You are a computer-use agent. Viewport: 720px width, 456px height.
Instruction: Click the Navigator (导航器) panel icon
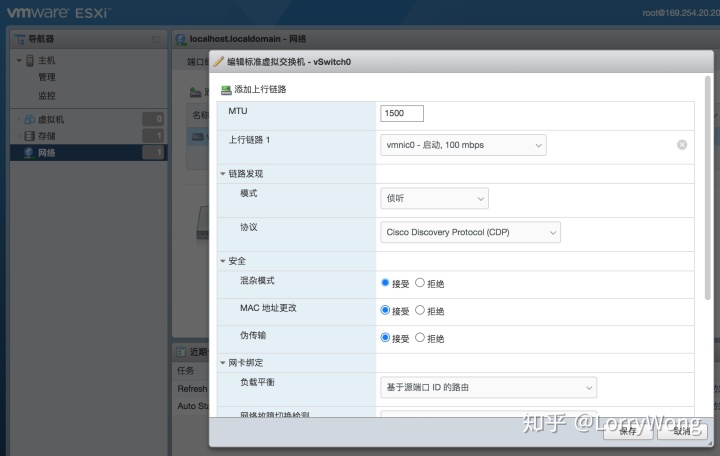(x=19, y=39)
